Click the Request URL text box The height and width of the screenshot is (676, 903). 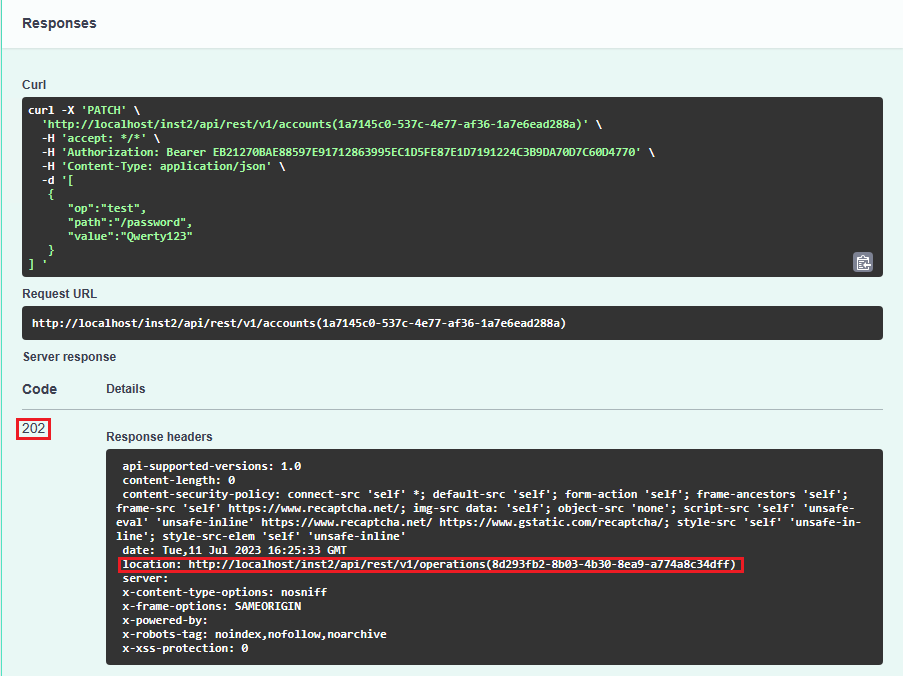452,323
